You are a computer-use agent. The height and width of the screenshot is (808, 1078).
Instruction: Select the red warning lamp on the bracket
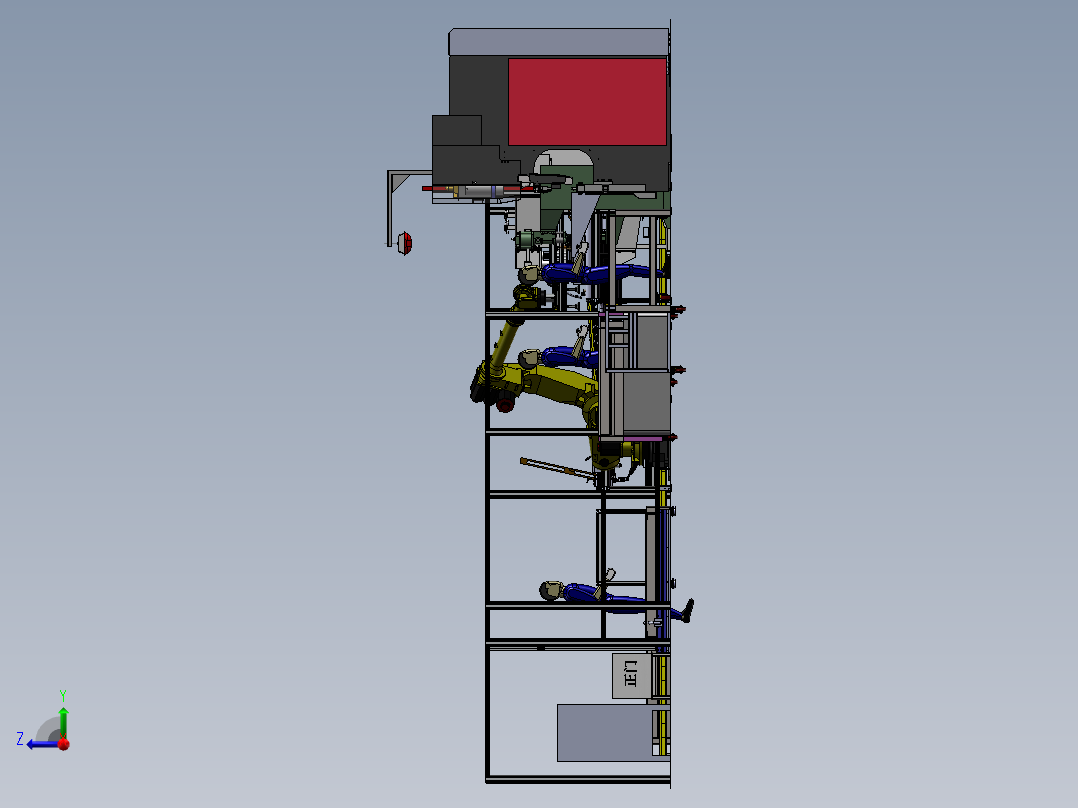point(406,243)
